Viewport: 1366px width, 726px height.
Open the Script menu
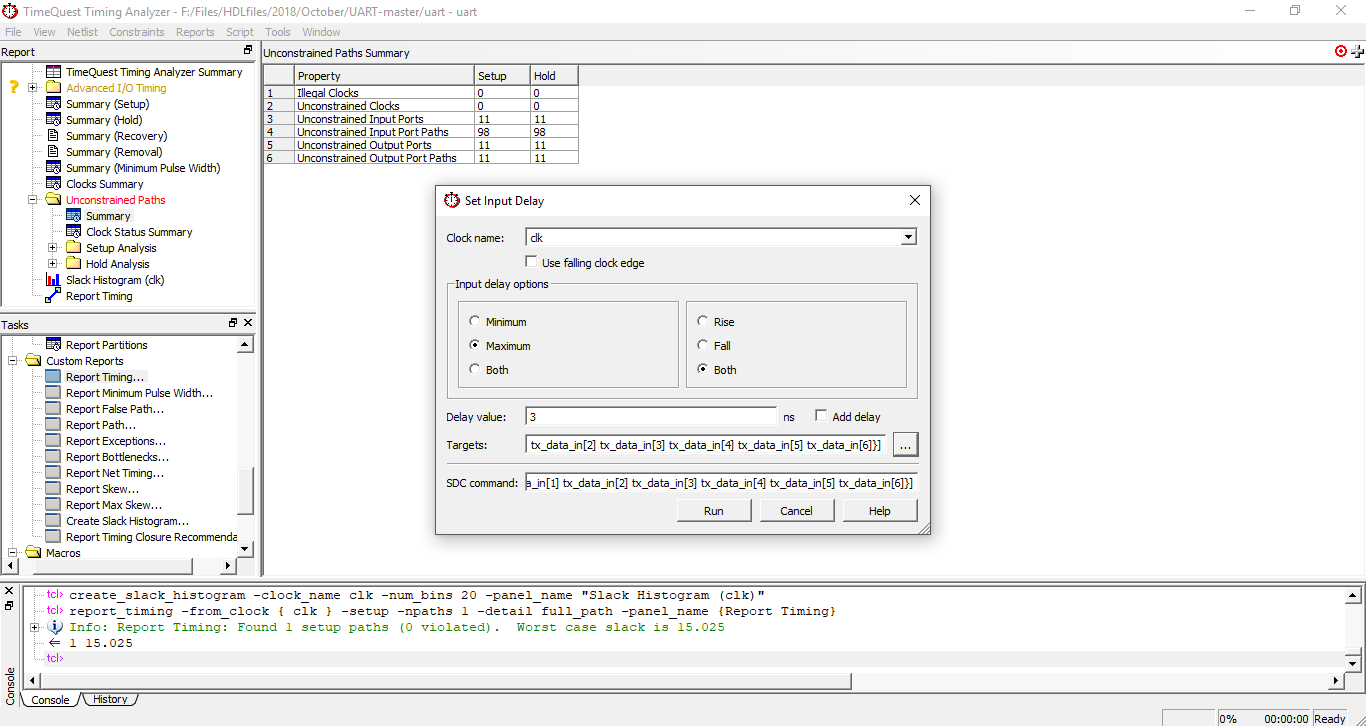point(240,32)
